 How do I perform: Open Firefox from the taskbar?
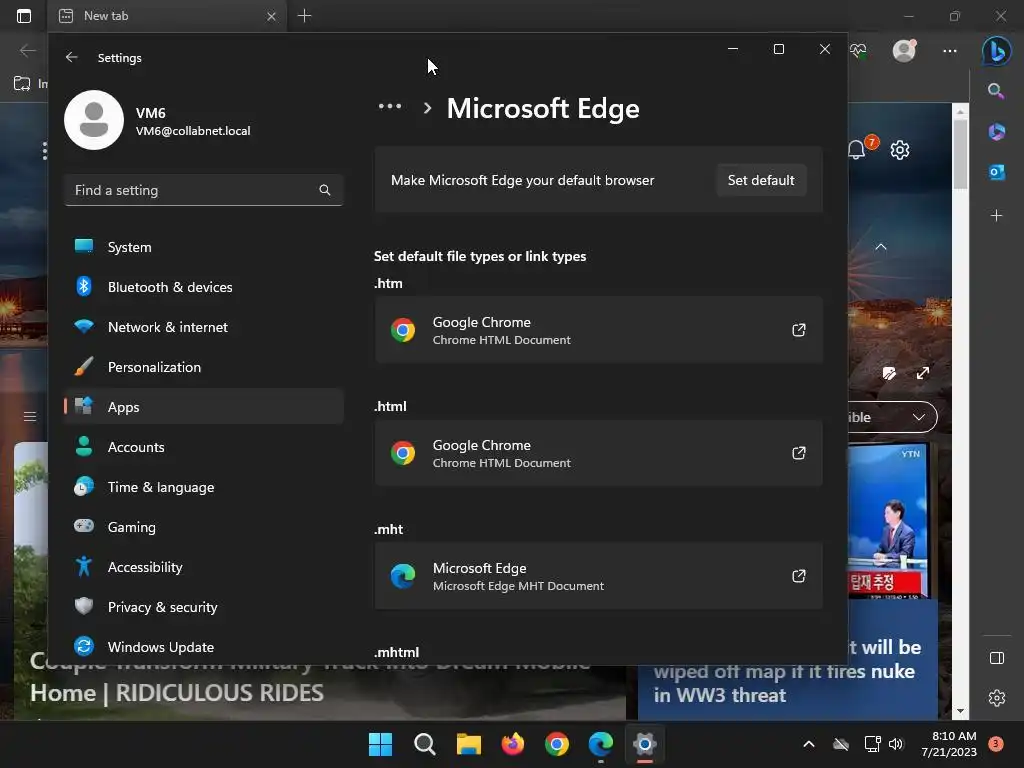(x=513, y=744)
